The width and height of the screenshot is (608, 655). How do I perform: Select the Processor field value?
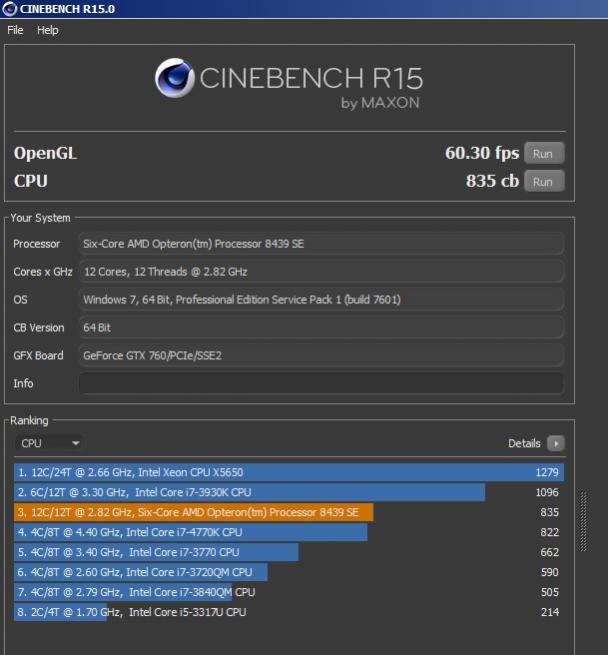point(321,244)
